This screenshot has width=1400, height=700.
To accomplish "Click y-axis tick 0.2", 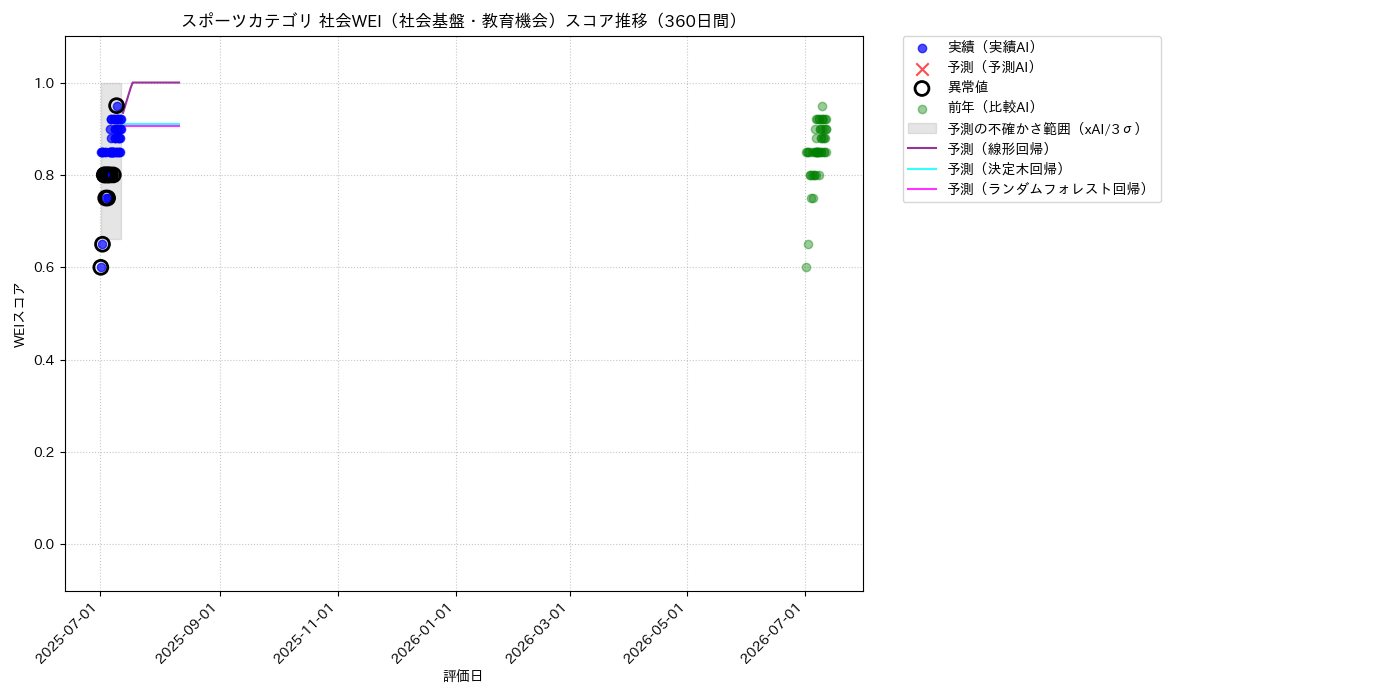I will (x=43, y=452).
